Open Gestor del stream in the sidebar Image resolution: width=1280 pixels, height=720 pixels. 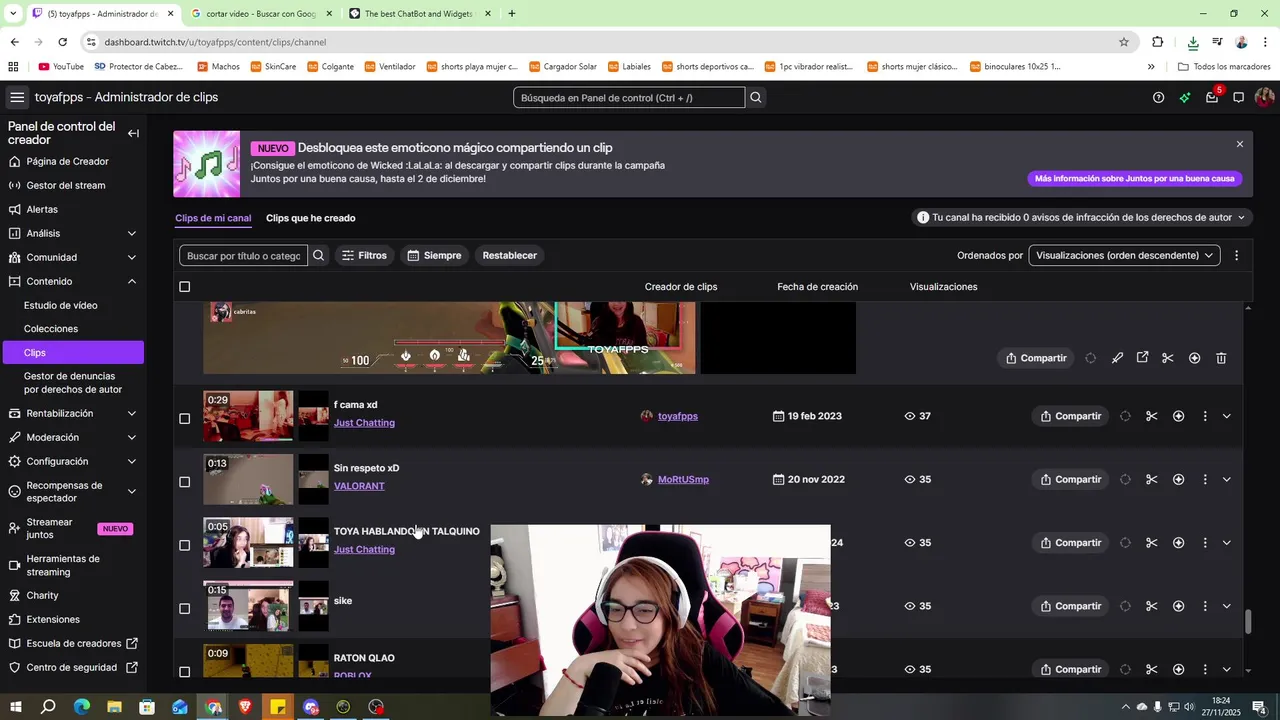(x=72, y=185)
